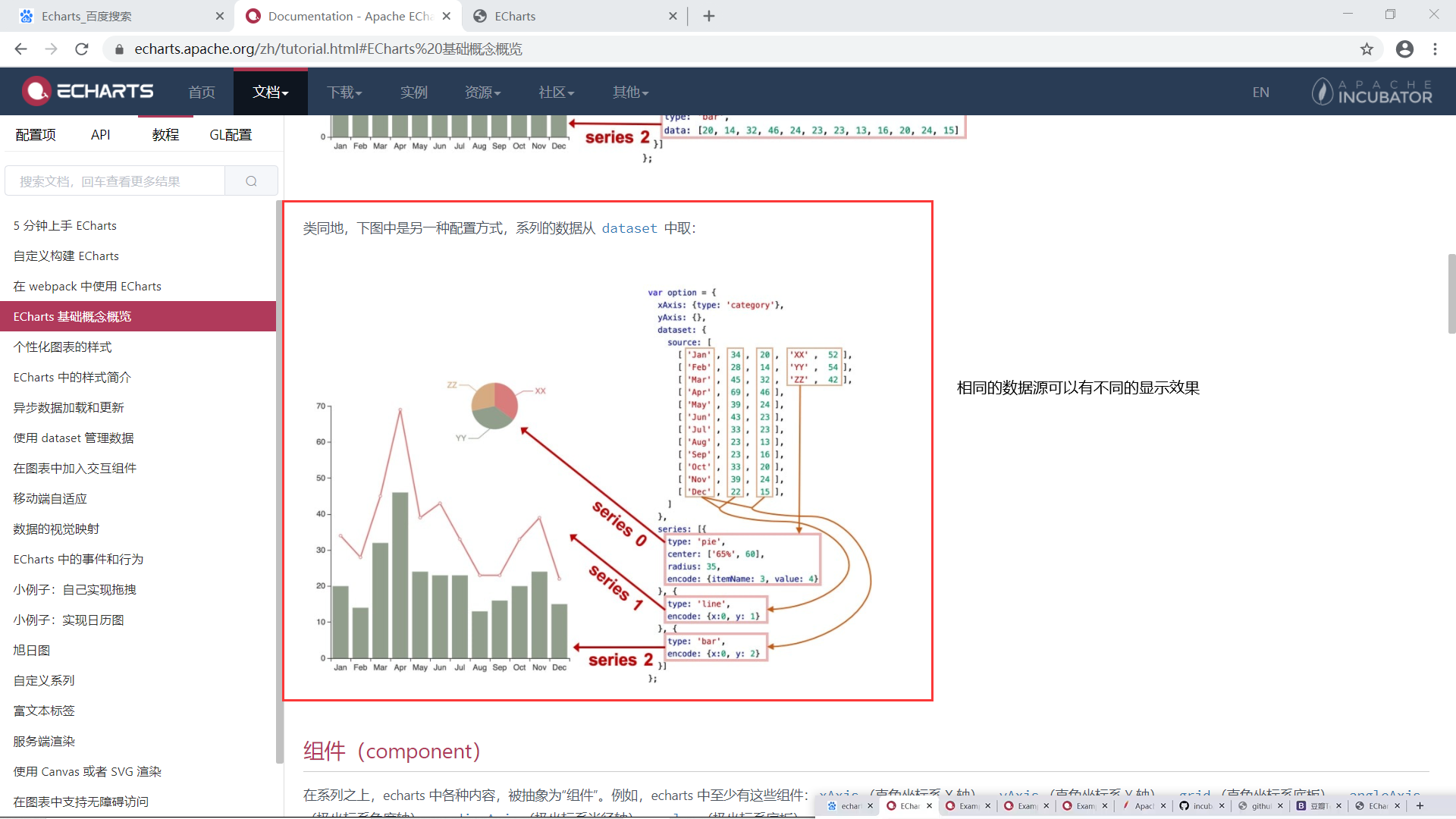Screen dimensions: 1456x819
Task: Switch language via EN link
Action: click(1260, 92)
